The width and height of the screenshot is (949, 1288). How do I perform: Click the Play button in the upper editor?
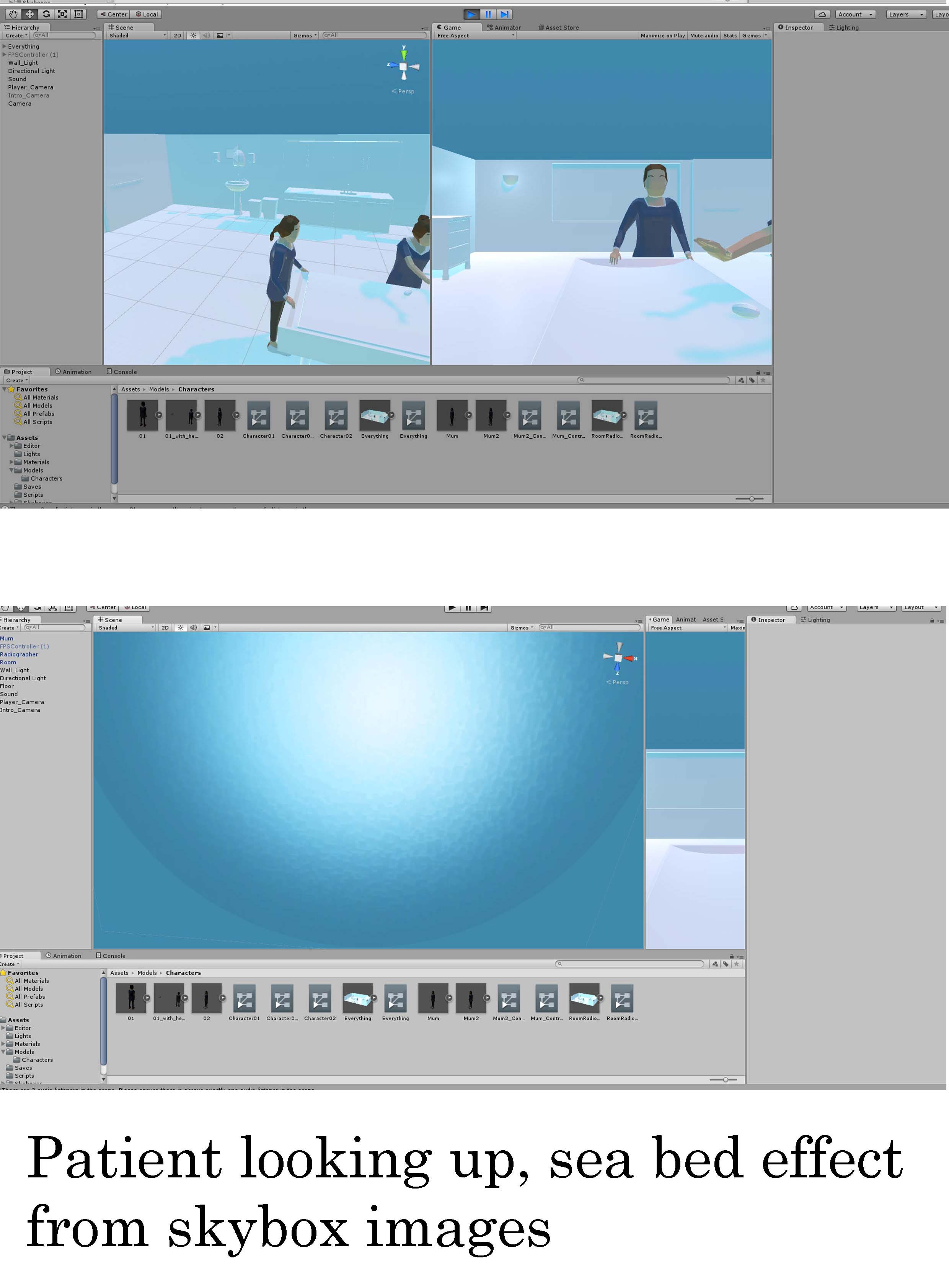coord(471,15)
